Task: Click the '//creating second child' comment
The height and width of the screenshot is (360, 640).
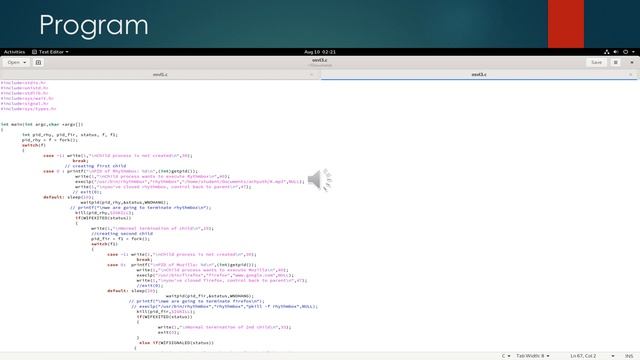Action: coord(122,233)
